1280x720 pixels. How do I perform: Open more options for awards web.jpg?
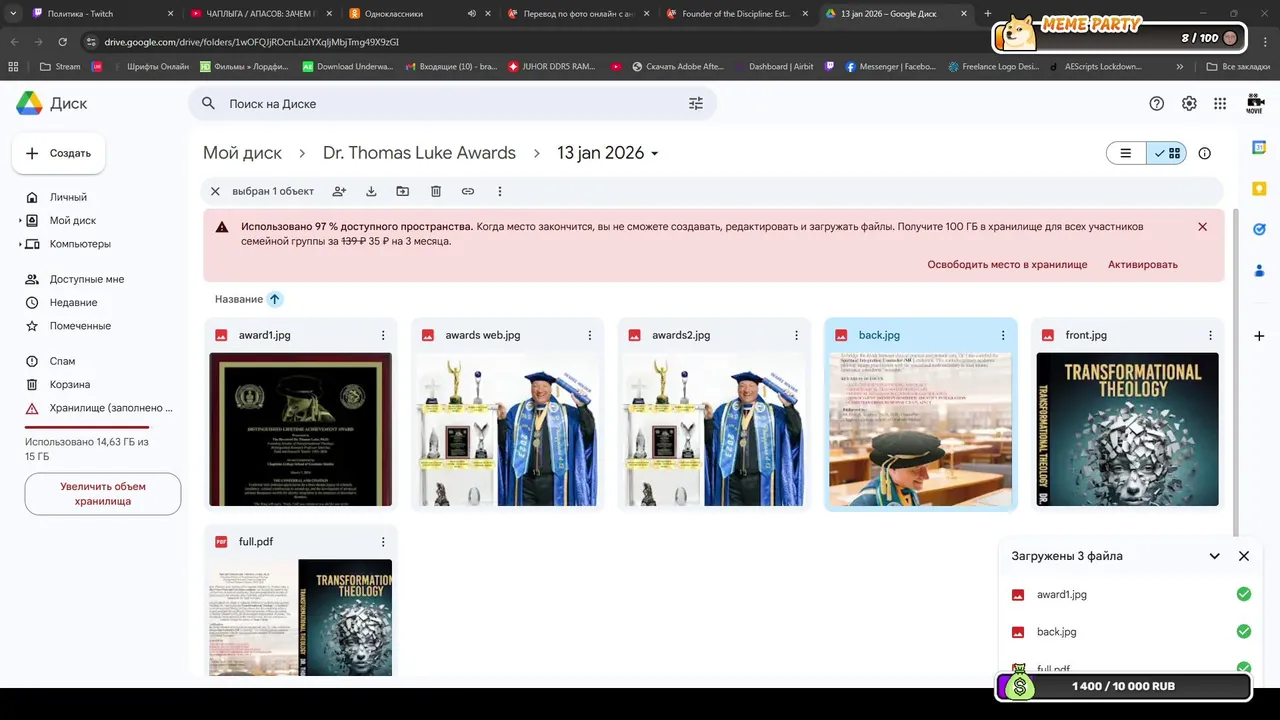pos(590,335)
